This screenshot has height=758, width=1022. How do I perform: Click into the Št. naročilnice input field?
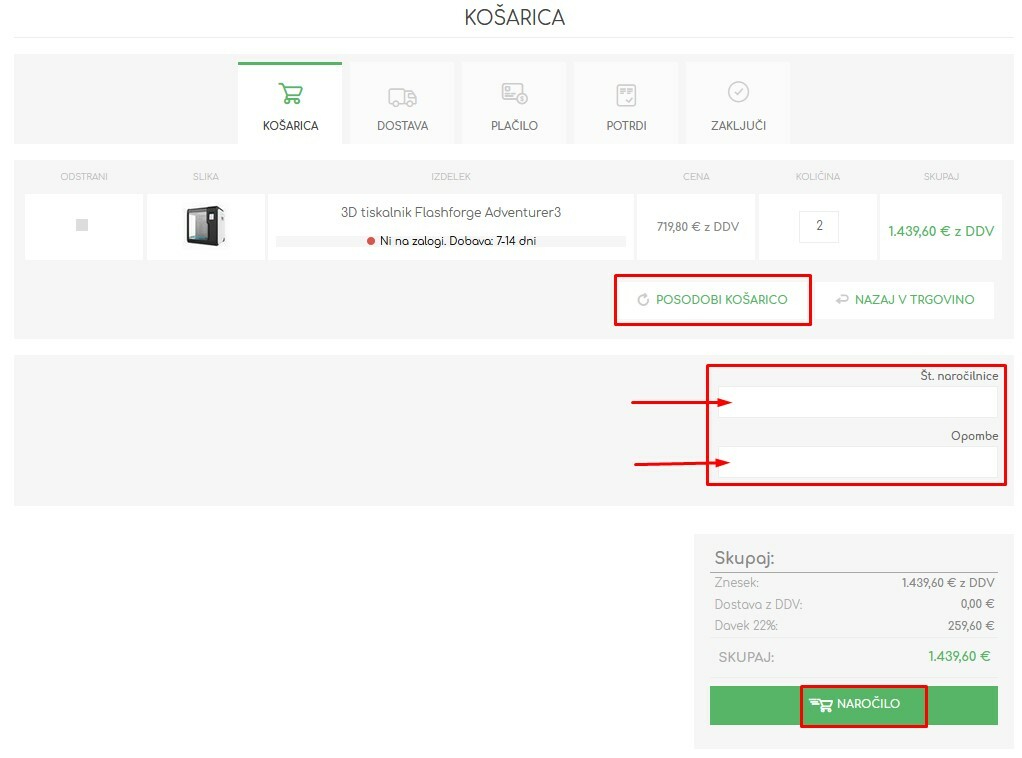[857, 402]
